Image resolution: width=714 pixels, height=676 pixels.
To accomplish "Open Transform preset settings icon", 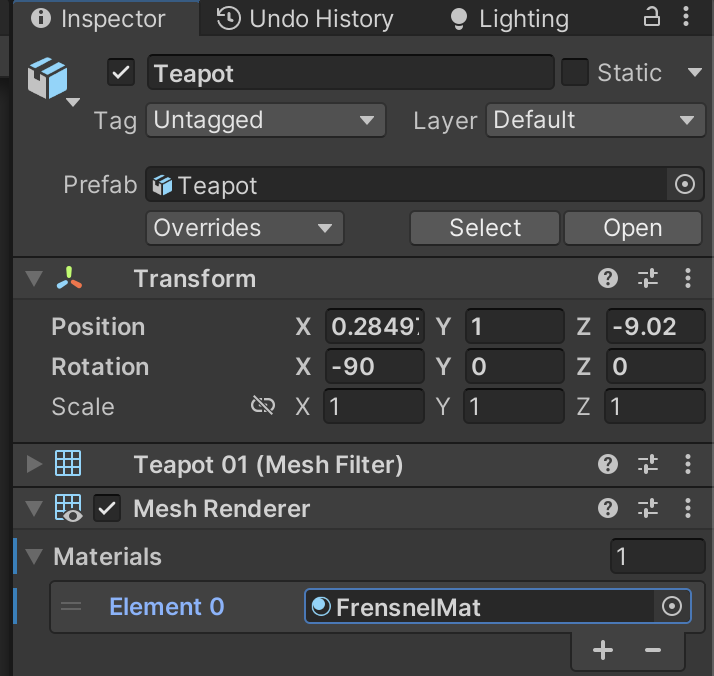I will point(648,279).
